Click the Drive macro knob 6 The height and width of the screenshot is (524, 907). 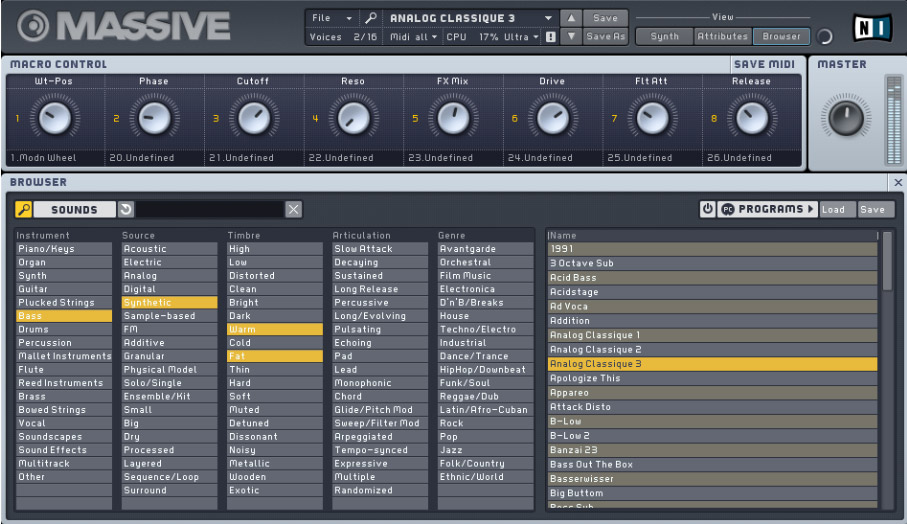[552, 118]
